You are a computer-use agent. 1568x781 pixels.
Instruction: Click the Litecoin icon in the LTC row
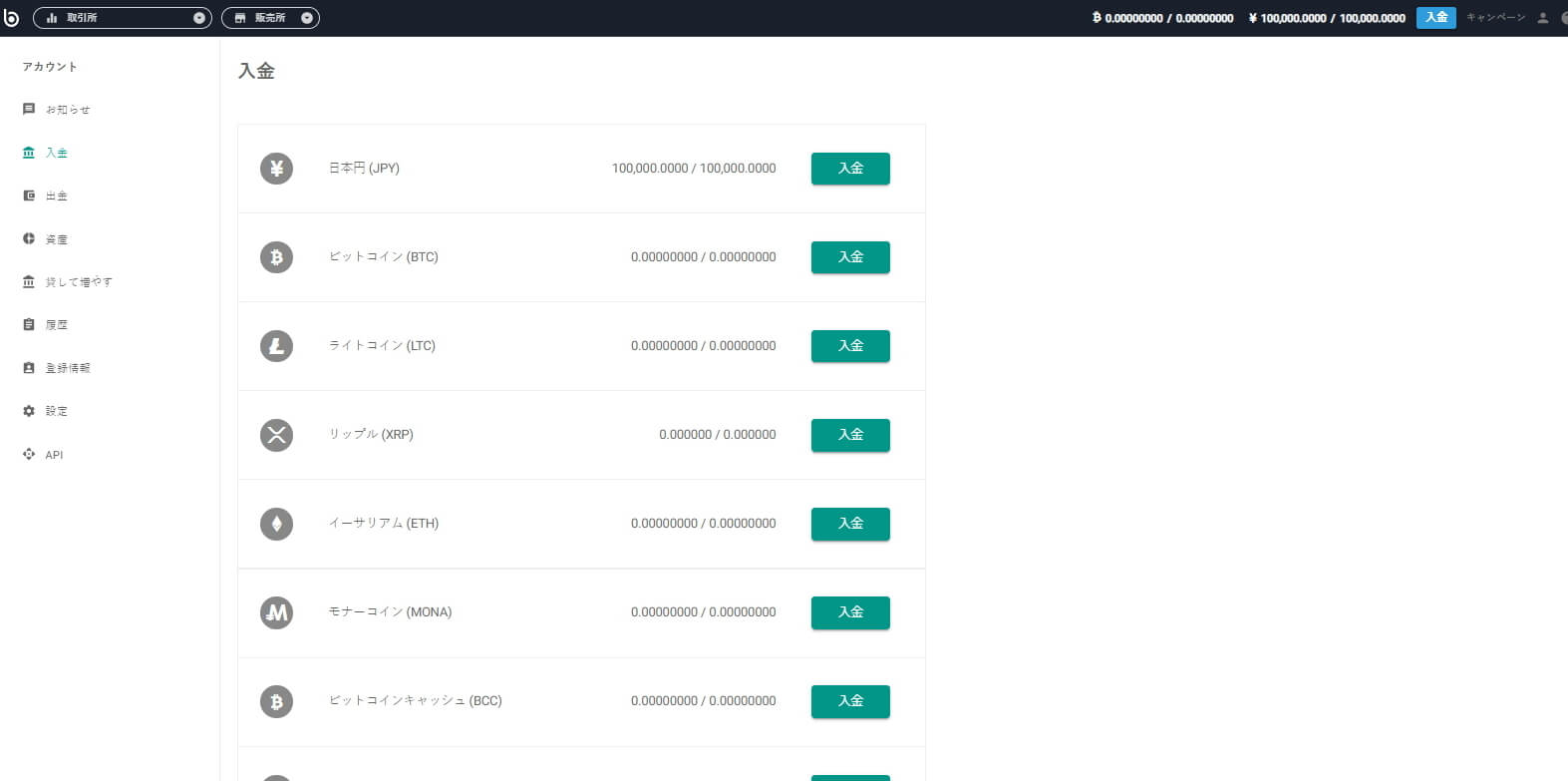[277, 346]
